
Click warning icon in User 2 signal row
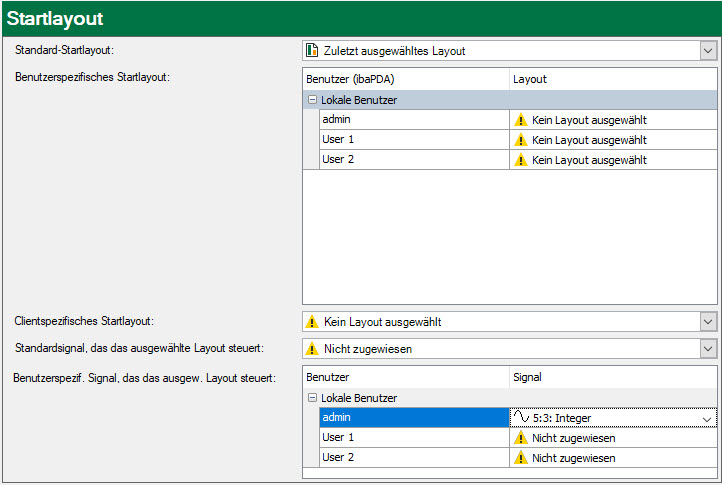pos(520,458)
